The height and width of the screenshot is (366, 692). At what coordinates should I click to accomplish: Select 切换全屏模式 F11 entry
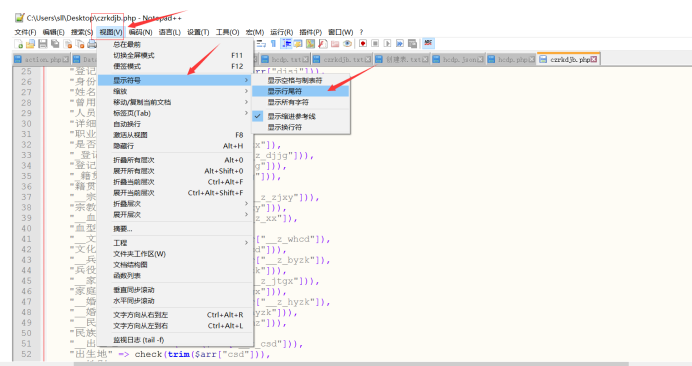175,56
